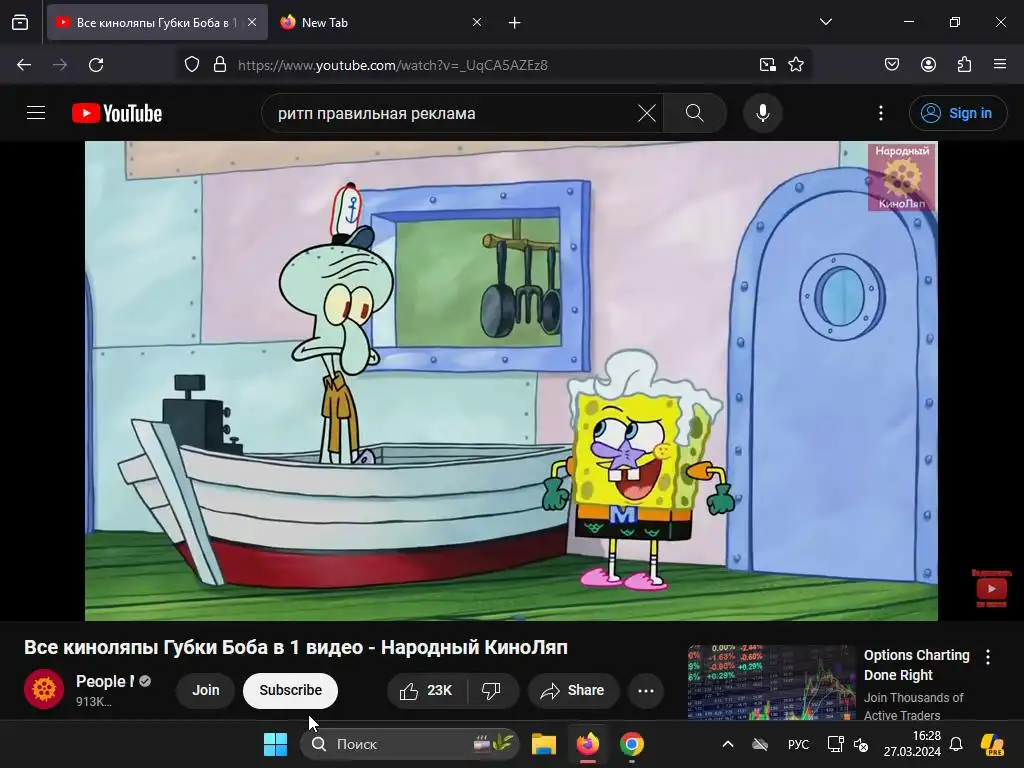1024x768 pixels.
Task: Open Firefox application menu
Action: pyautogui.click(x=1000, y=65)
